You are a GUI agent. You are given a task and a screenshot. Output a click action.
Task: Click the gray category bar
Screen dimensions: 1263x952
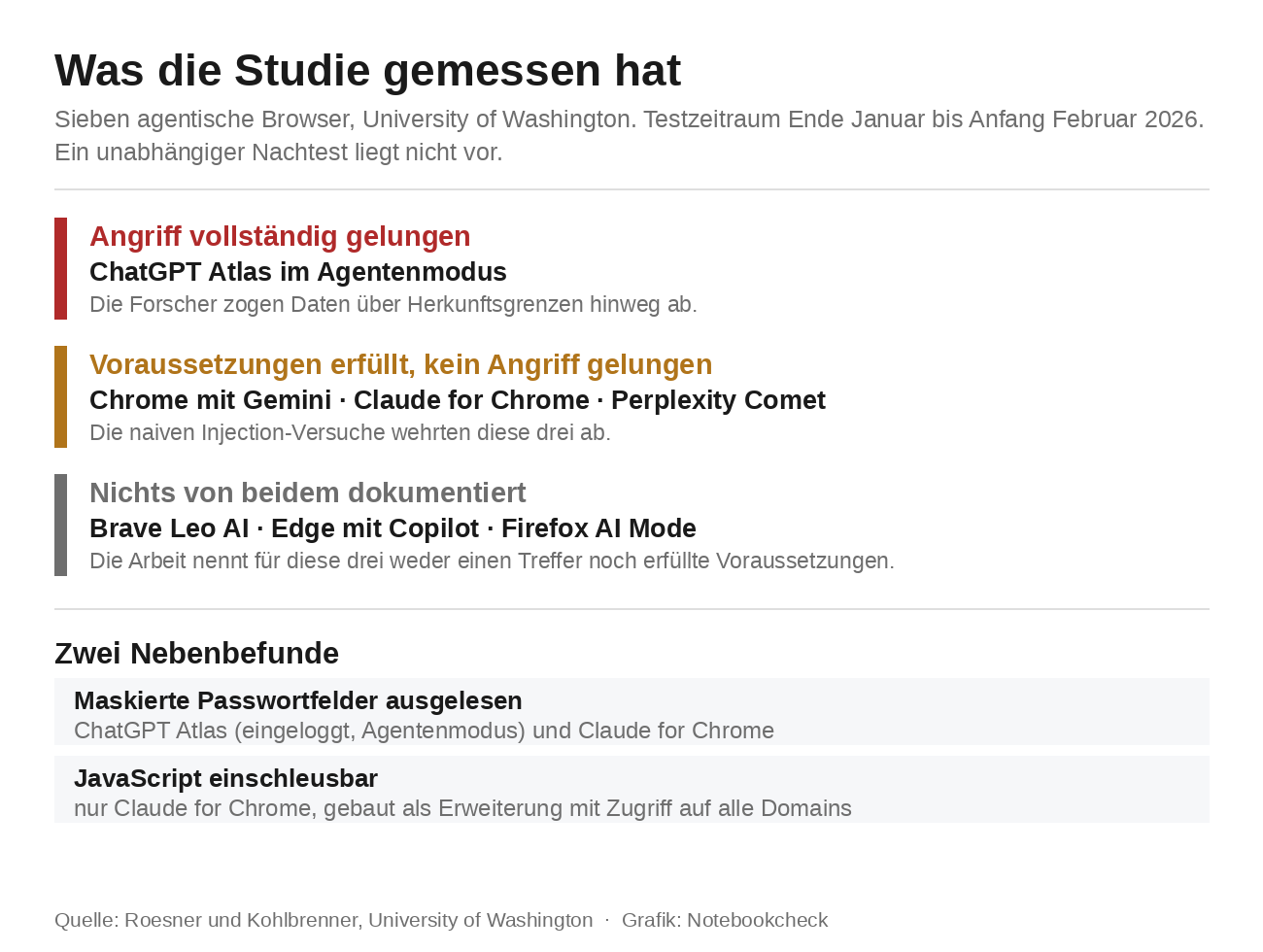click(x=60, y=525)
